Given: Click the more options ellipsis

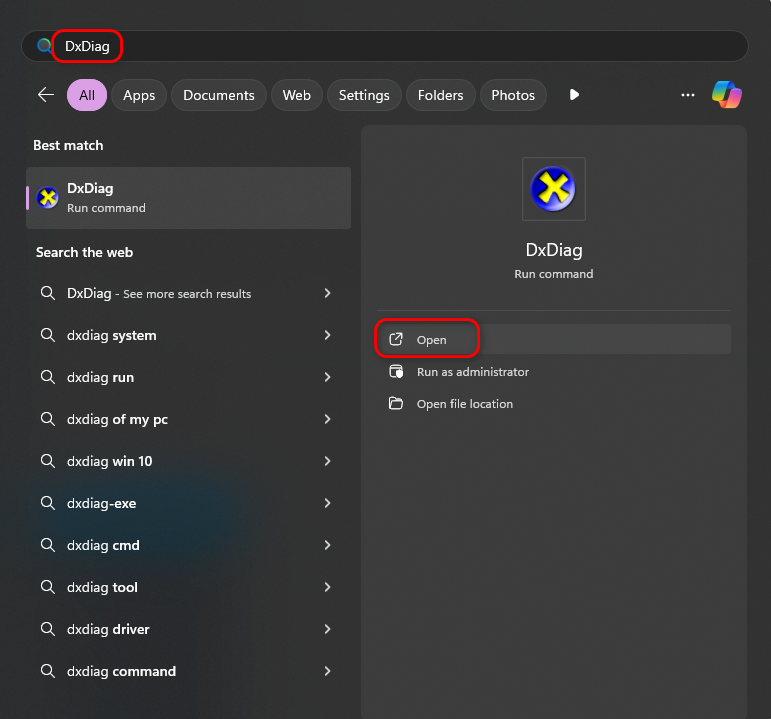Looking at the screenshot, I should pos(687,95).
